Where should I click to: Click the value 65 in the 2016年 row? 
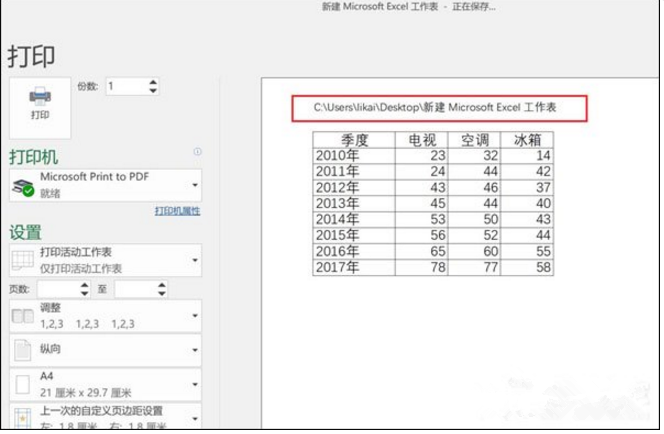(x=438, y=252)
